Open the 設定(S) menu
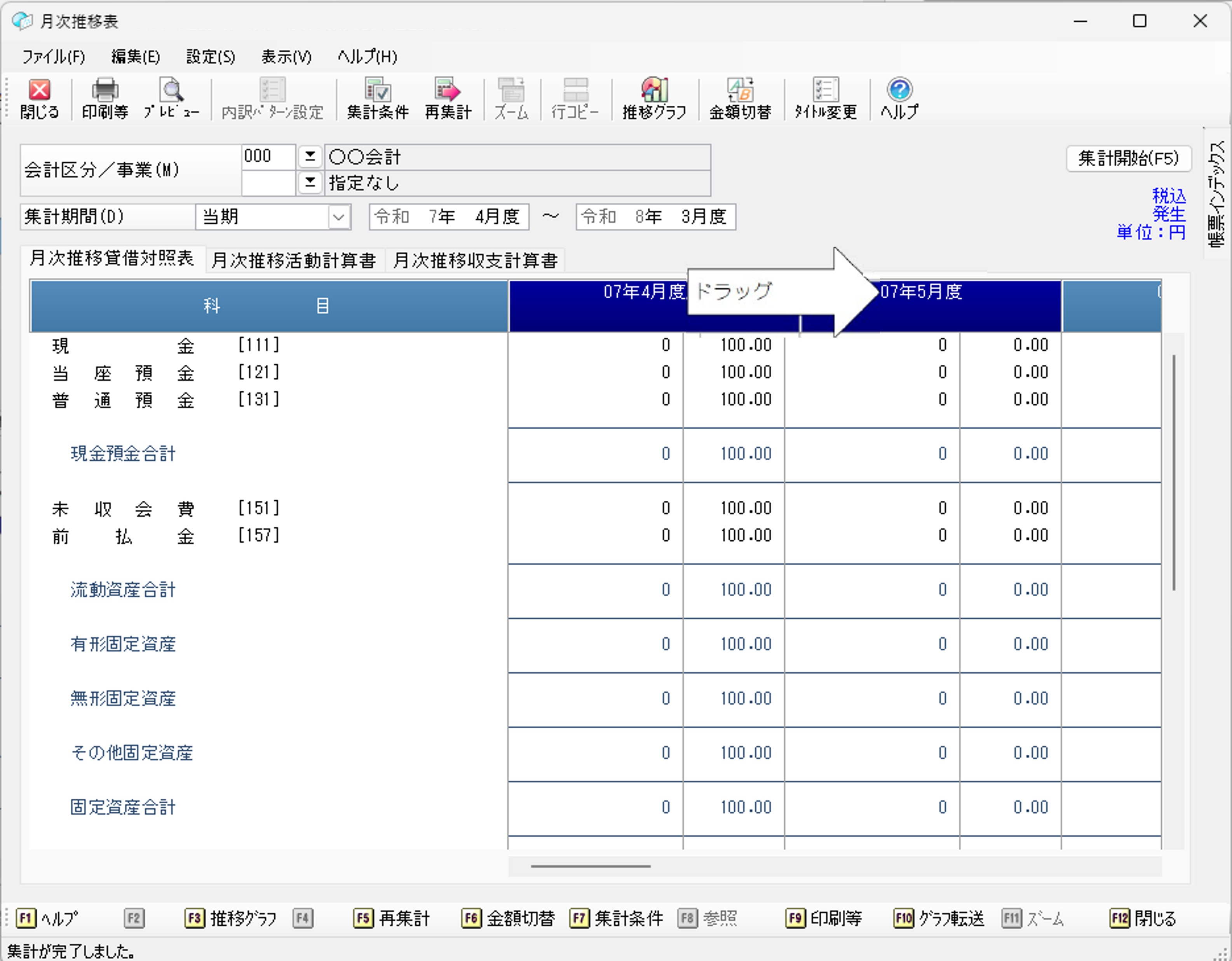The image size is (1232, 961). point(211,56)
